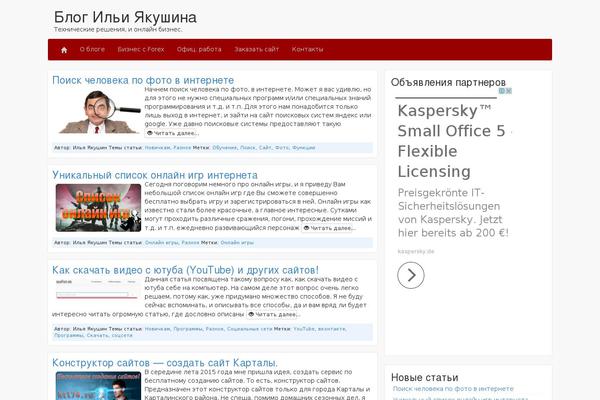Open the 'Новичкам' category under the photo search post
Image resolution: width=600 pixels, height=400 pixels.
[x=157, y=148]
